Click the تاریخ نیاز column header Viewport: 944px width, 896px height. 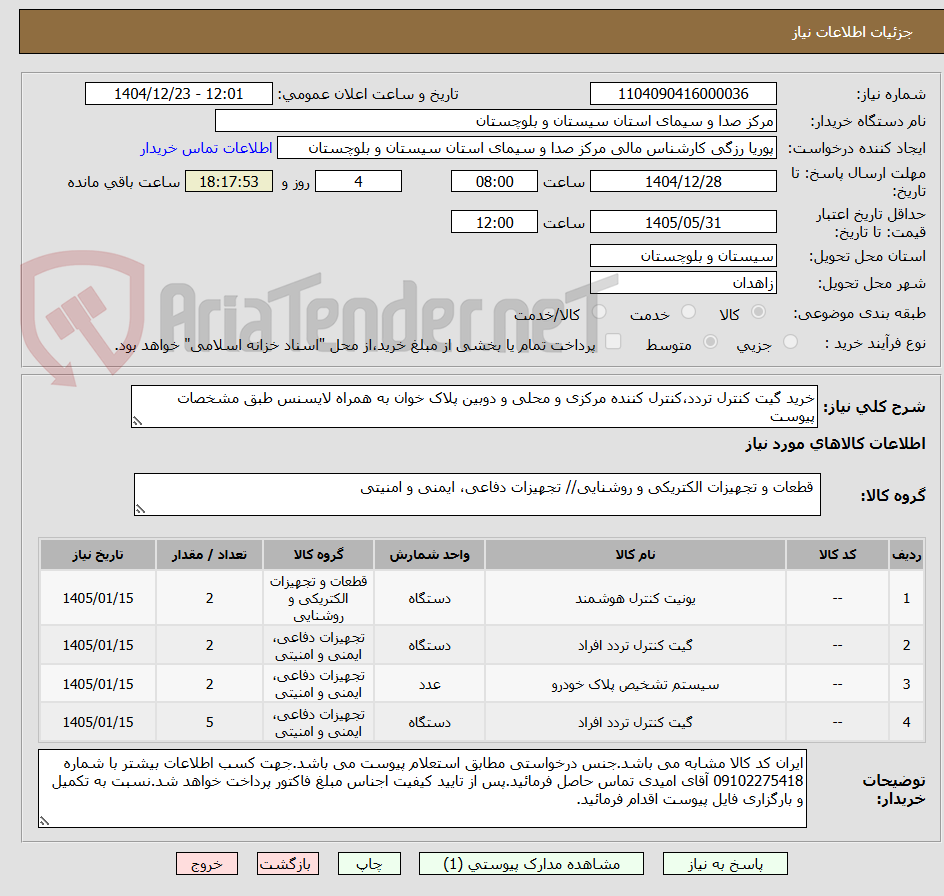click(98, 555)
